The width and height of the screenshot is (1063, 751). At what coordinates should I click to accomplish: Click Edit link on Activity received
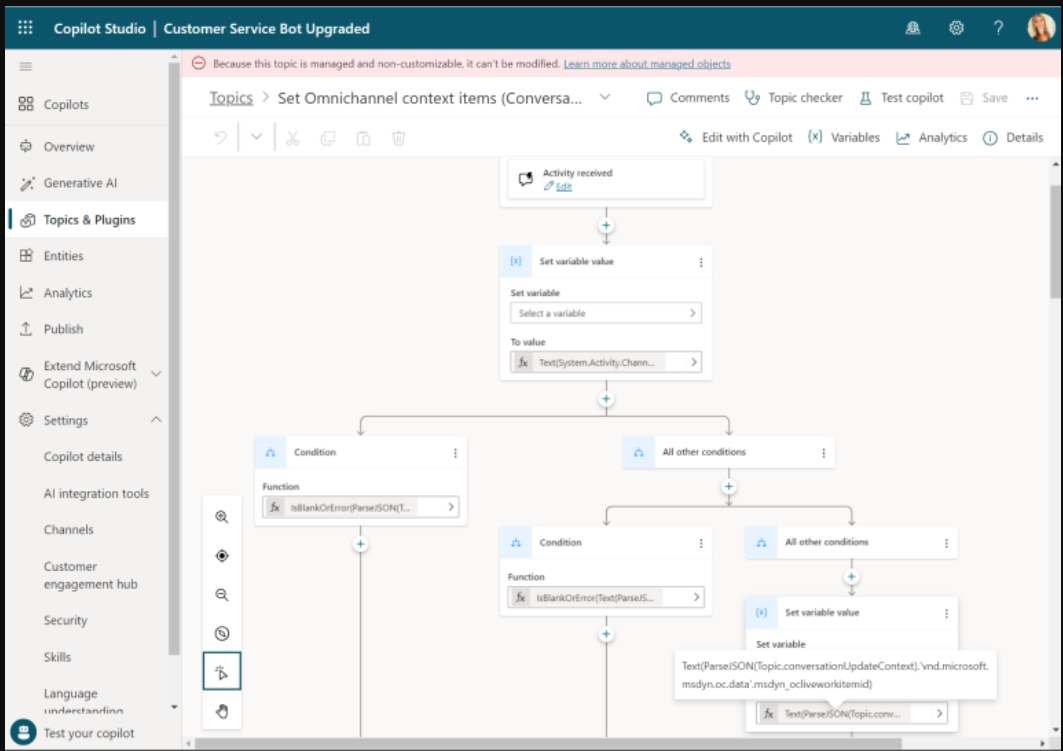563,186
